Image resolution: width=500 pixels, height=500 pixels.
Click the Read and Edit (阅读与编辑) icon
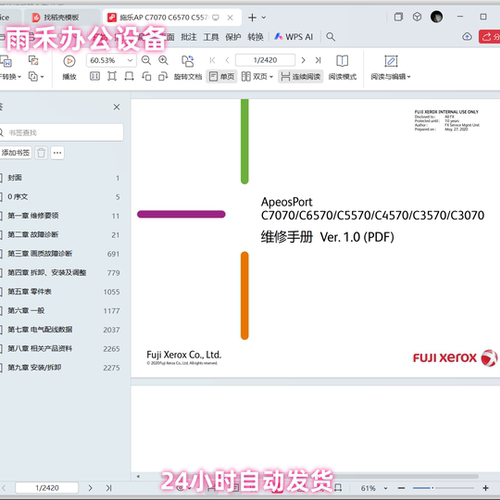click(391, 61)
